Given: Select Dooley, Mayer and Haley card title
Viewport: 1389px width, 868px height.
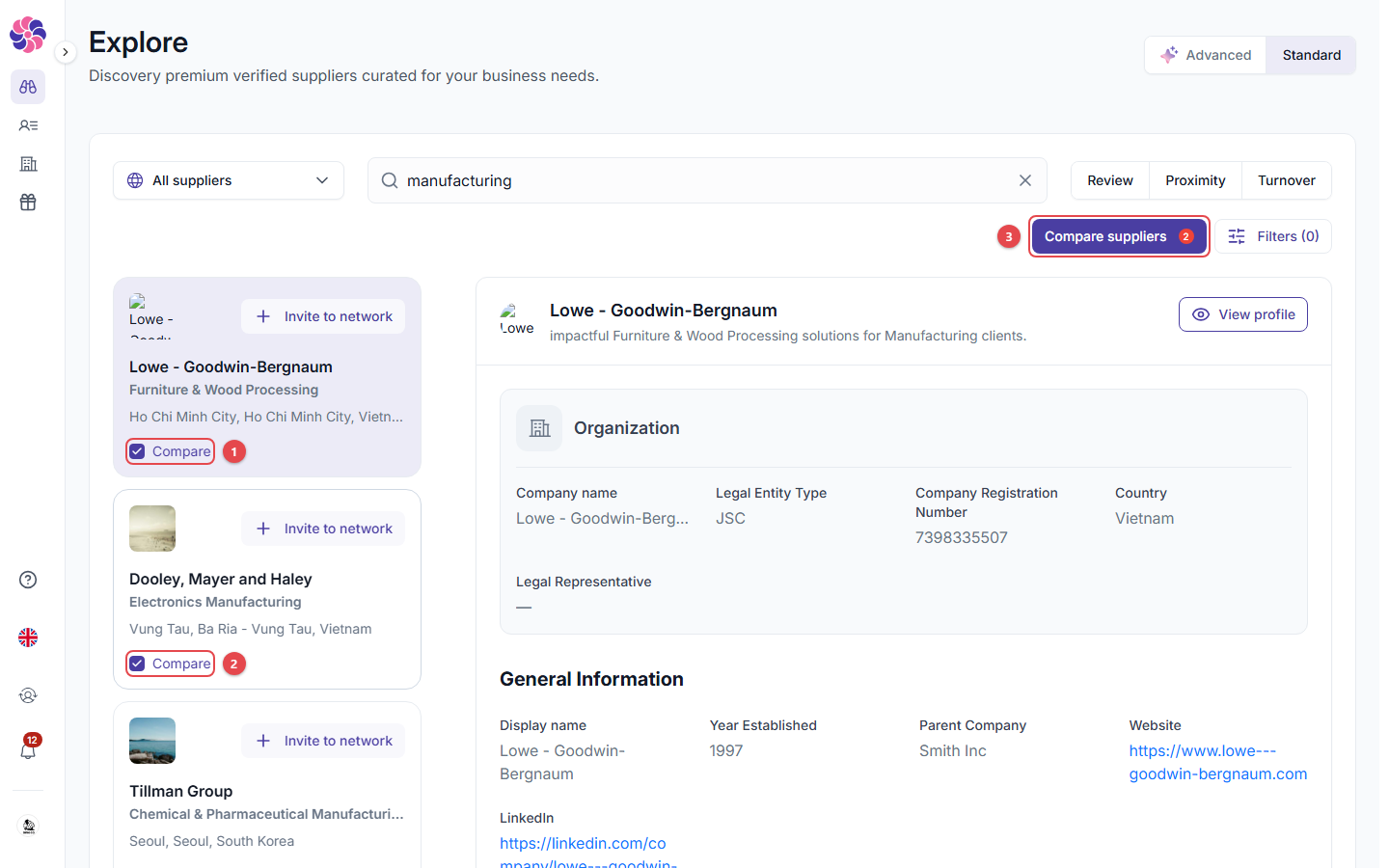Looking at the screenshot, I should (221, 579).
